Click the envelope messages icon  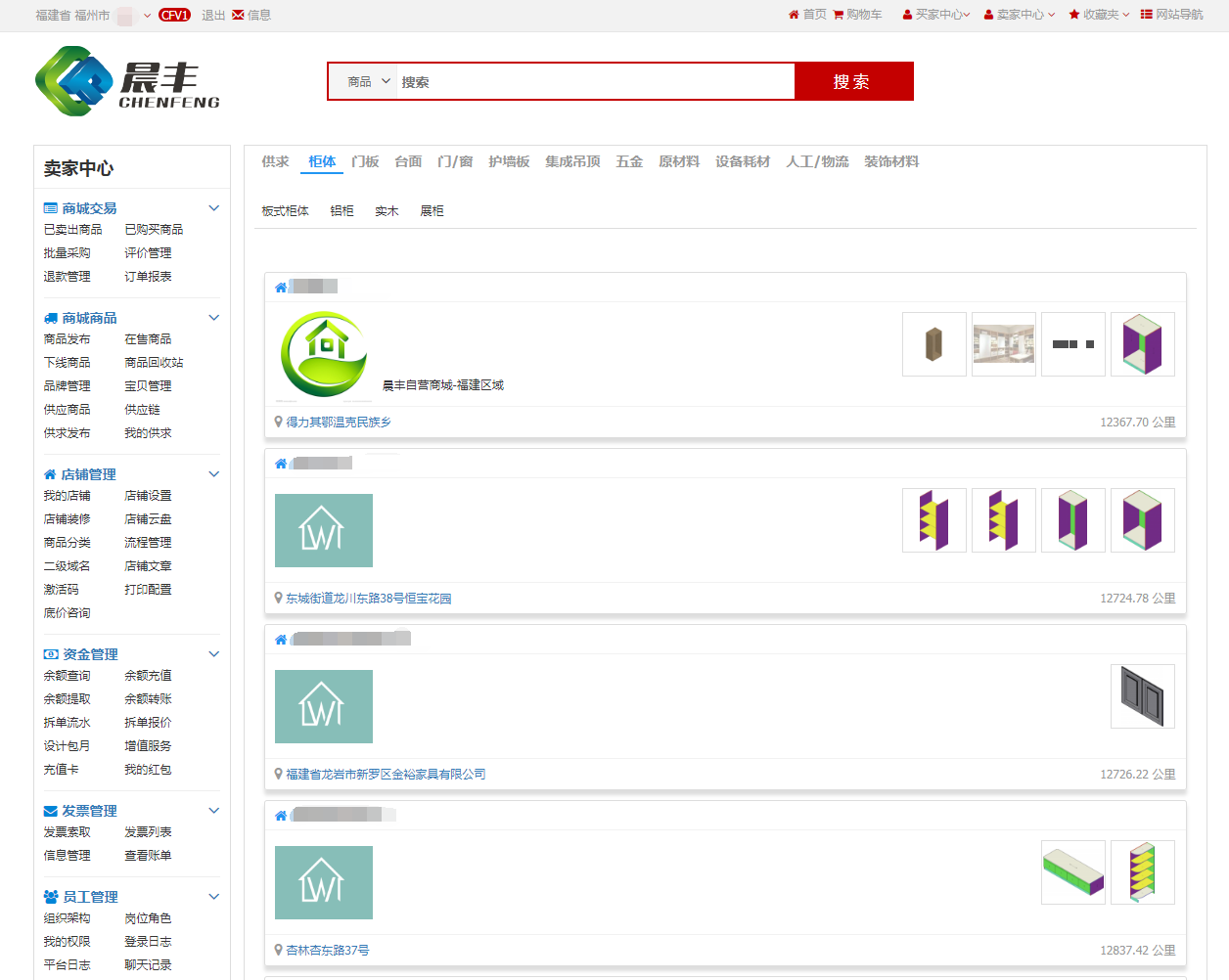tap(238, 15)
